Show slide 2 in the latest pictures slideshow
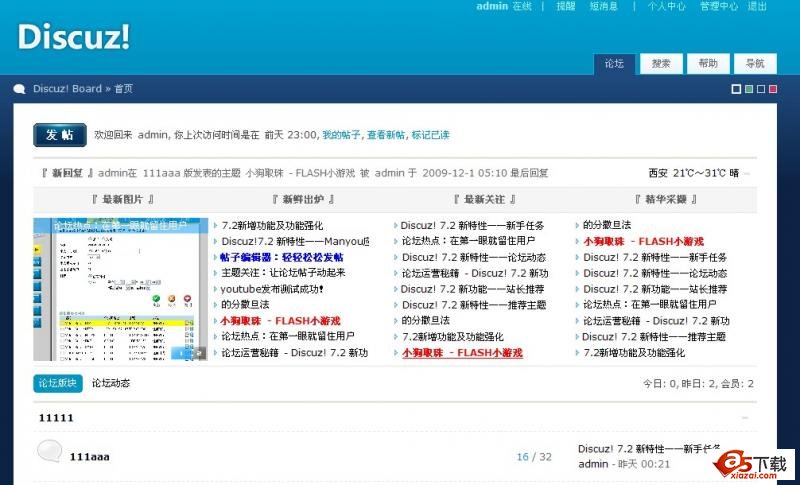Screen dimensions: 800x485 point(199,352)
